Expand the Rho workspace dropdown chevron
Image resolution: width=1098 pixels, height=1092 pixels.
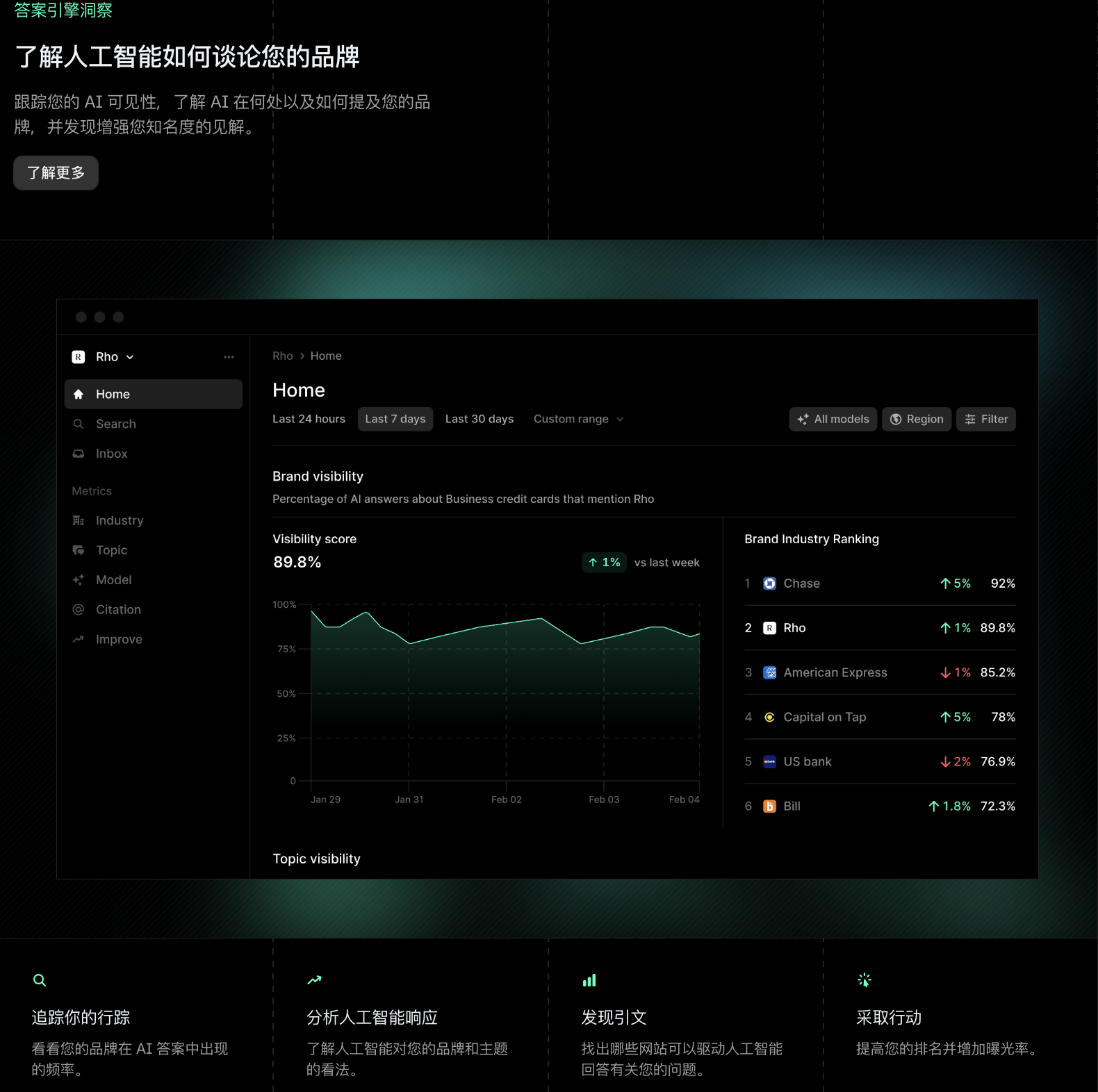click(x=130, y=357)
